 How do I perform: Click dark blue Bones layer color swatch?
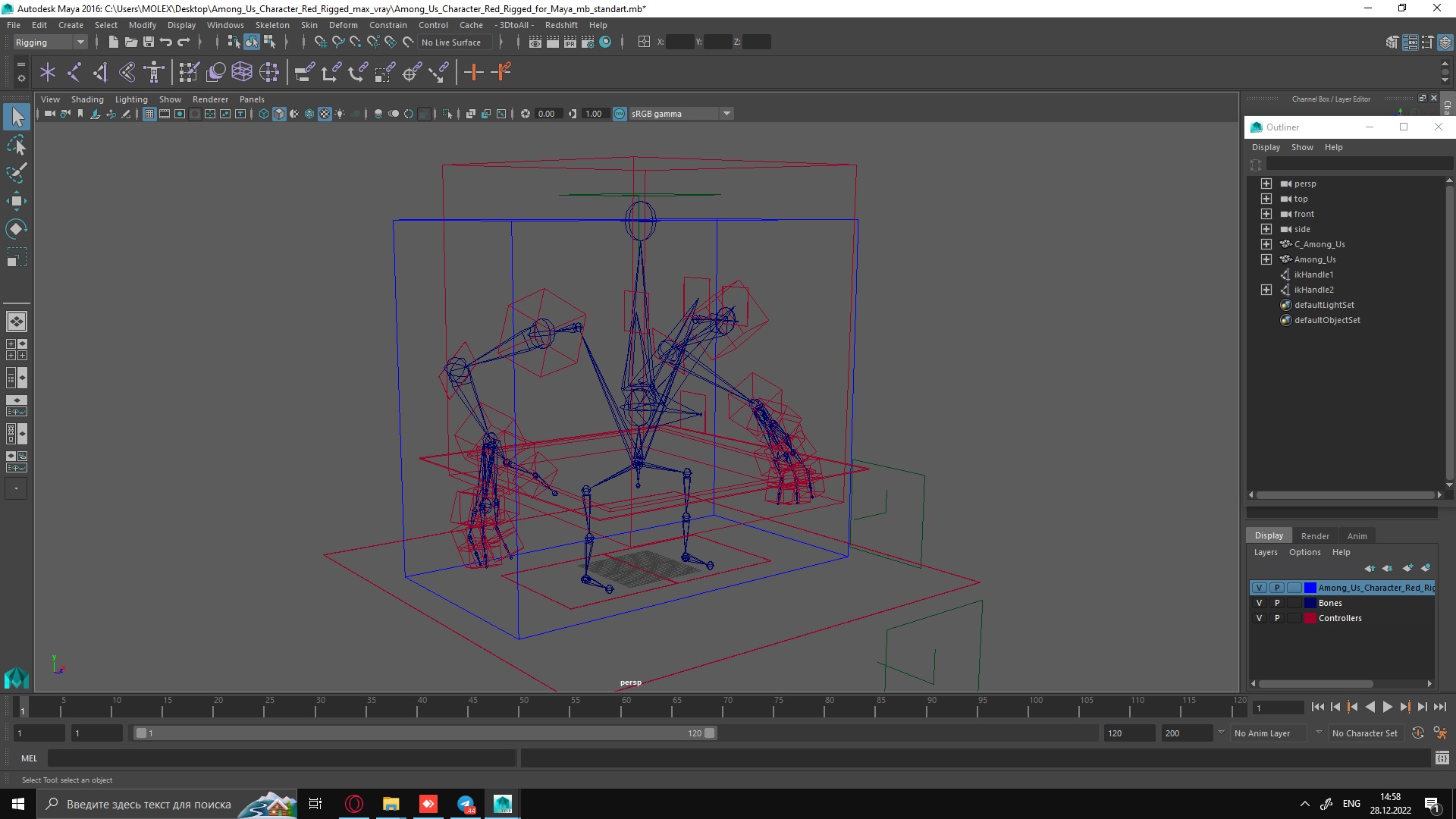point(1310,603)
